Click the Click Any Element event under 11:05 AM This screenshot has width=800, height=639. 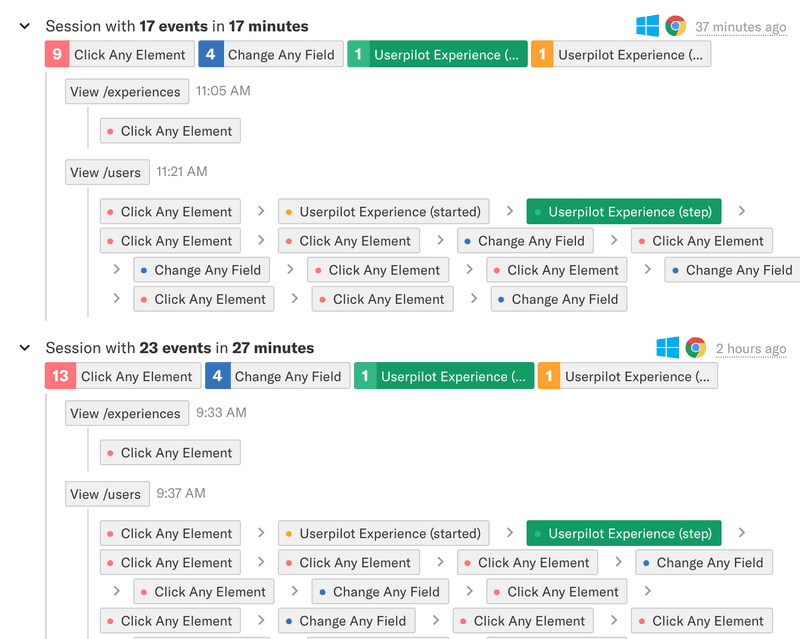tap(170, 131)
